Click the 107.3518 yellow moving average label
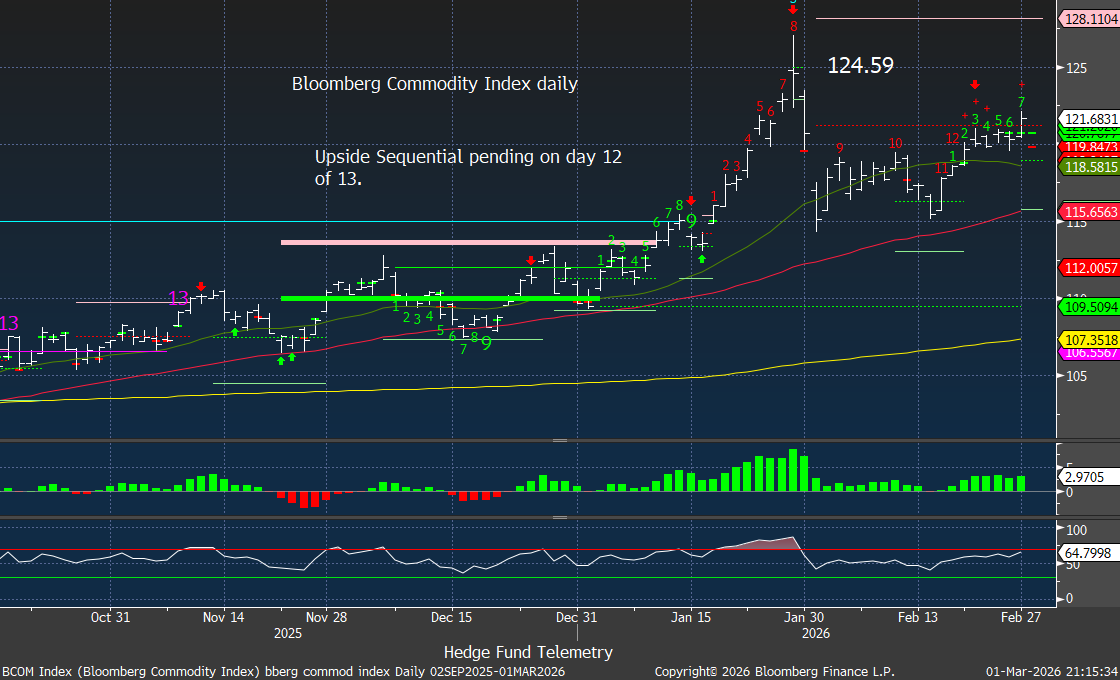Image resolution: width=1120 pixels, height=680 pixels. [1088, 339]
